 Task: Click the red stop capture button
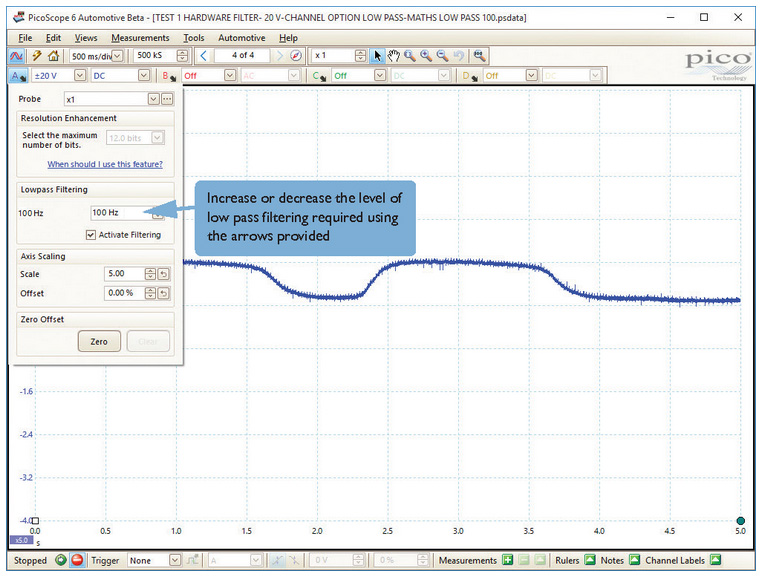(77, 560)
